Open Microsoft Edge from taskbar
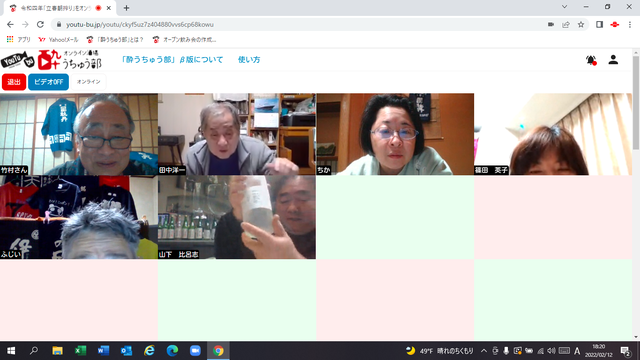Viewport: 640px width, 360px height. pyautogui.click(x=172, y=351)
